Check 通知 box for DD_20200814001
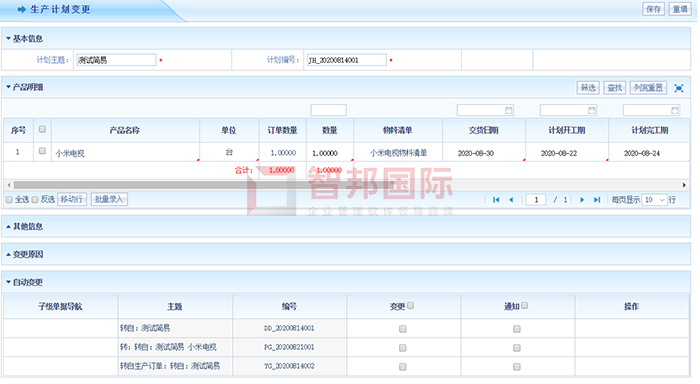Screen dimensions: 700x384 click(x=517, y=329)
